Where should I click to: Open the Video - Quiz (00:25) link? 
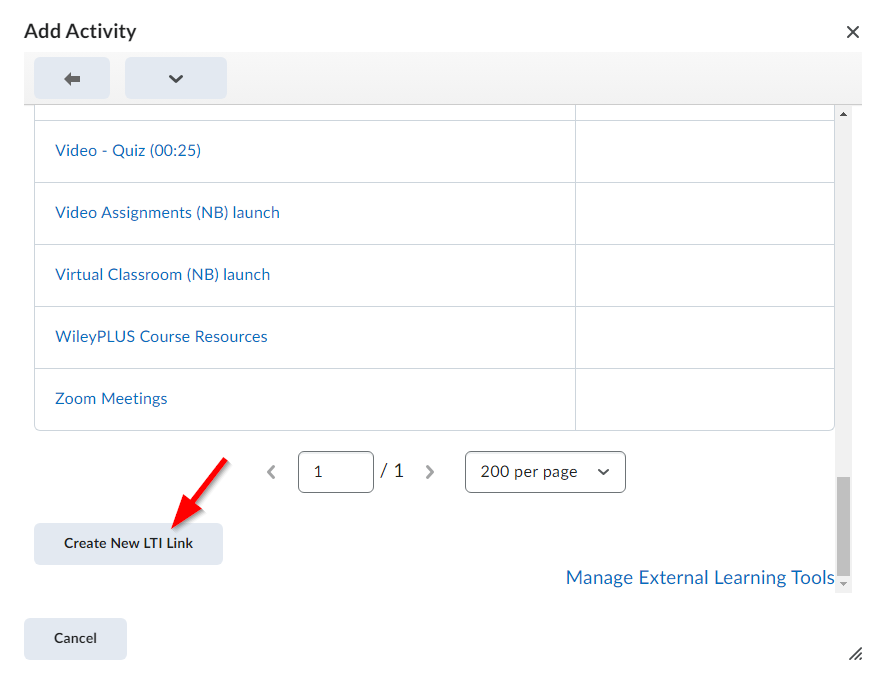point(128,151)
